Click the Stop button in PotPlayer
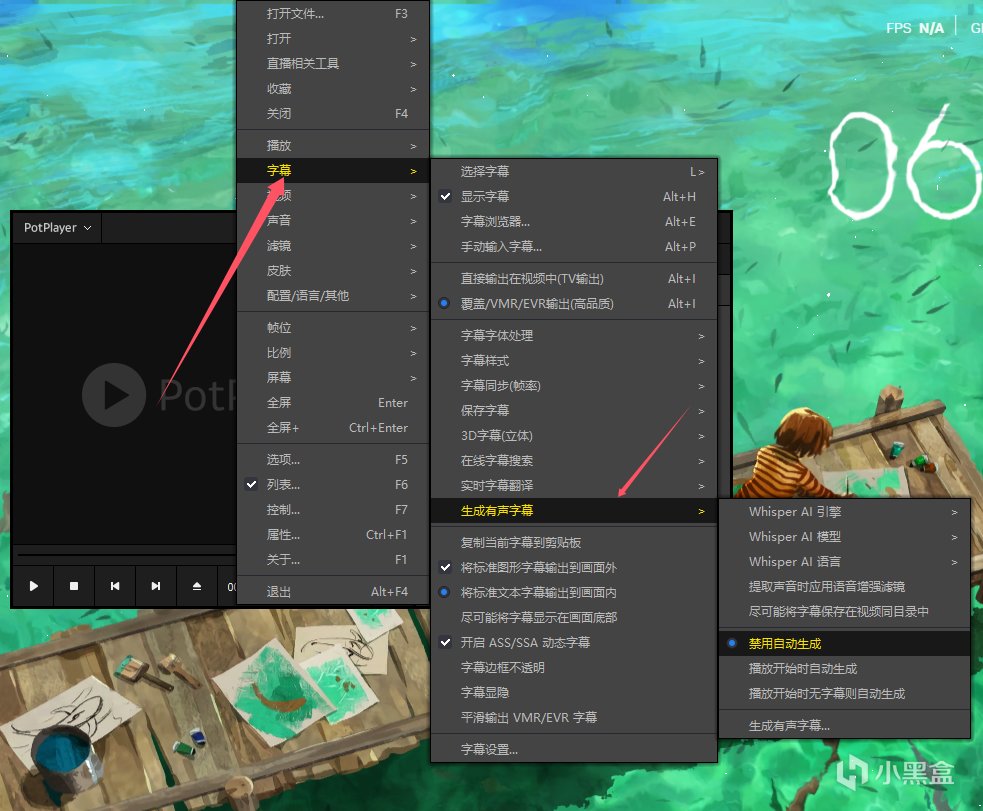Screen dimensions: 983x811 coord(74,586)
